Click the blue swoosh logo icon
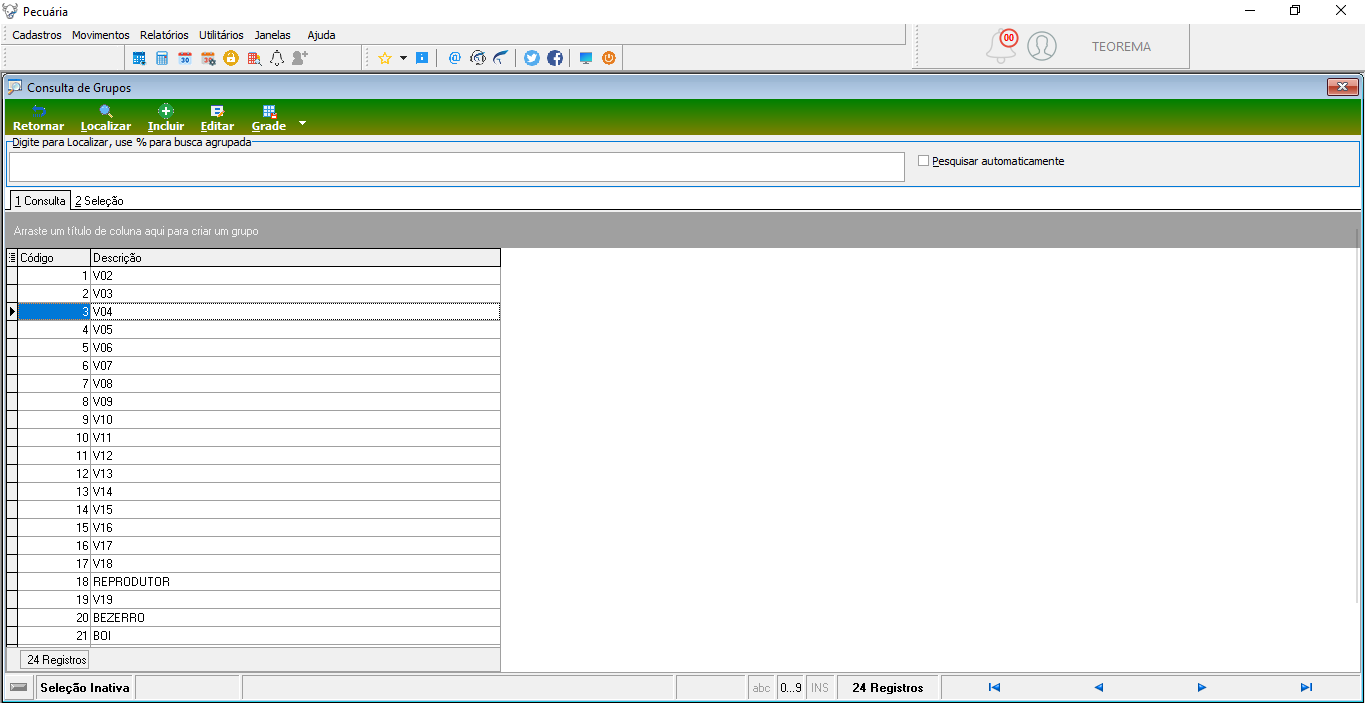 pyautogui.click(x=501, y=58)
